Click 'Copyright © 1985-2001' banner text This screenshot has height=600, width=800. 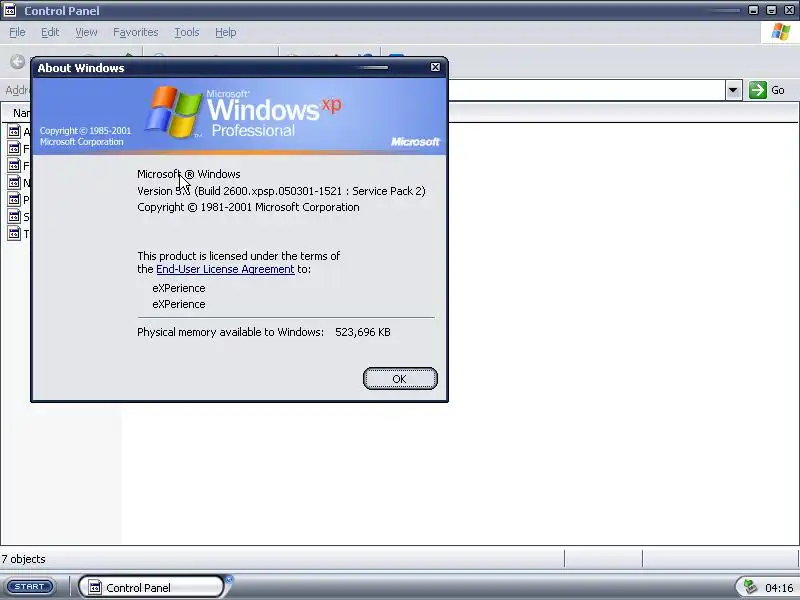coord(85,131)
